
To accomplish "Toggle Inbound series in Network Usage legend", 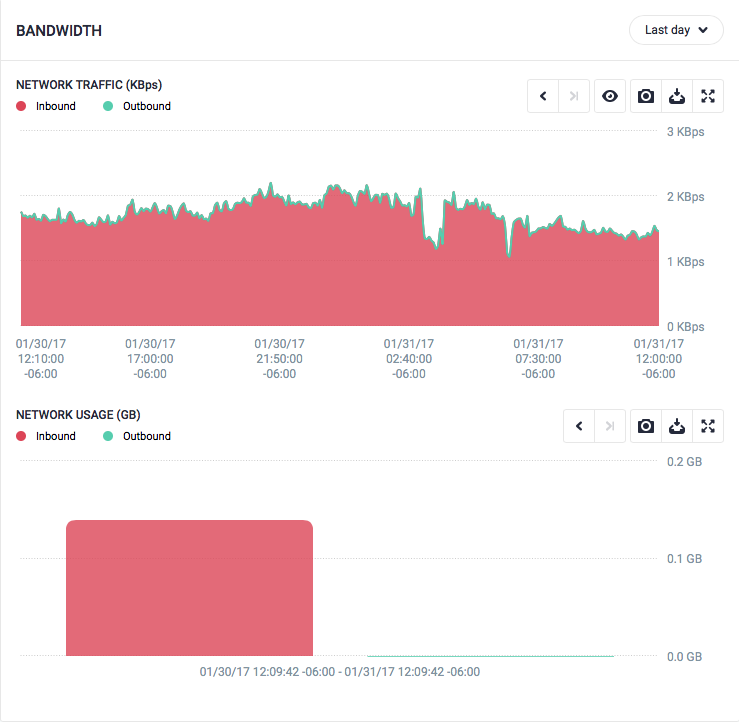I will (46, 436).
